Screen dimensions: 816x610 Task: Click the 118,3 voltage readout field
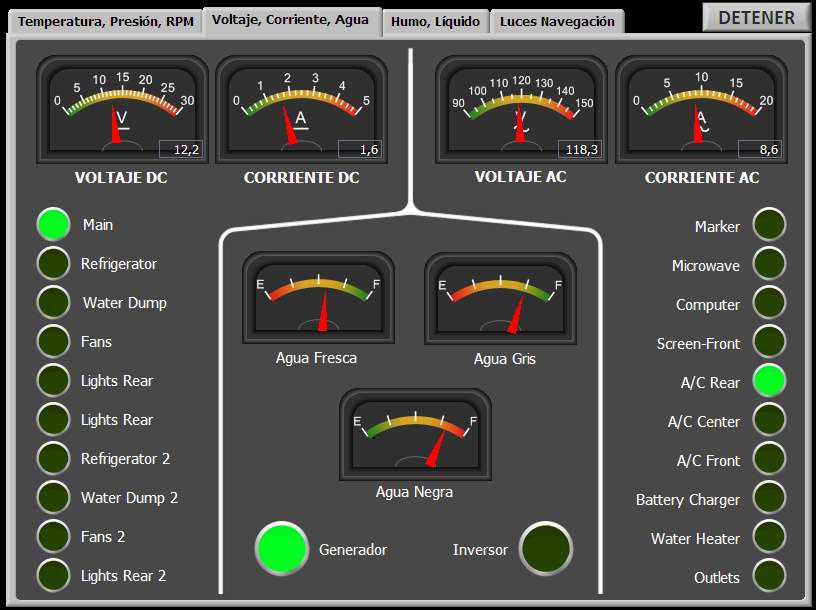[580, 149]
